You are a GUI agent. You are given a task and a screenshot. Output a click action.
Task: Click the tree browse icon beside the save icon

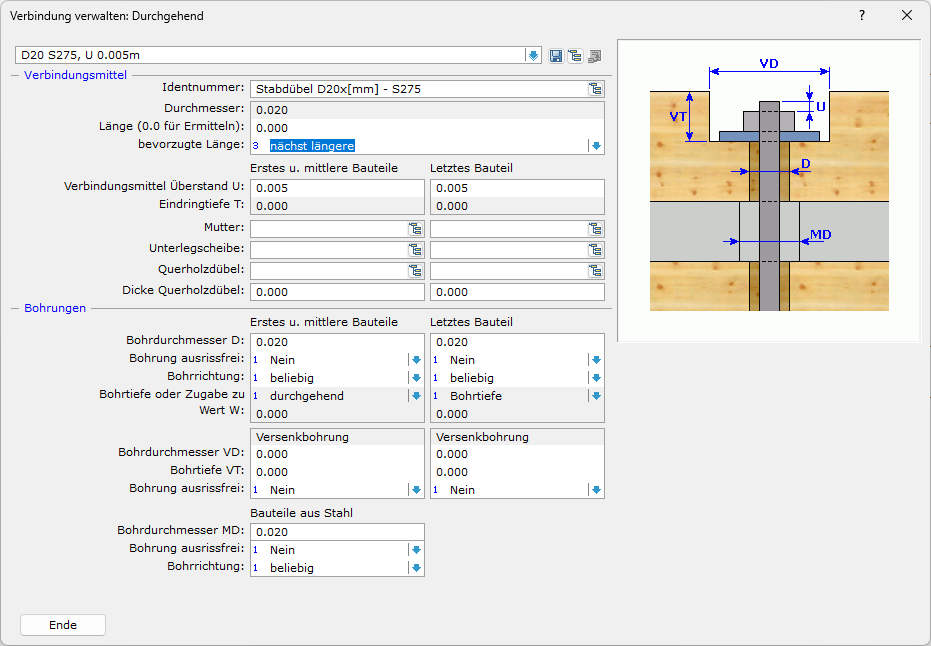point(575,56)
